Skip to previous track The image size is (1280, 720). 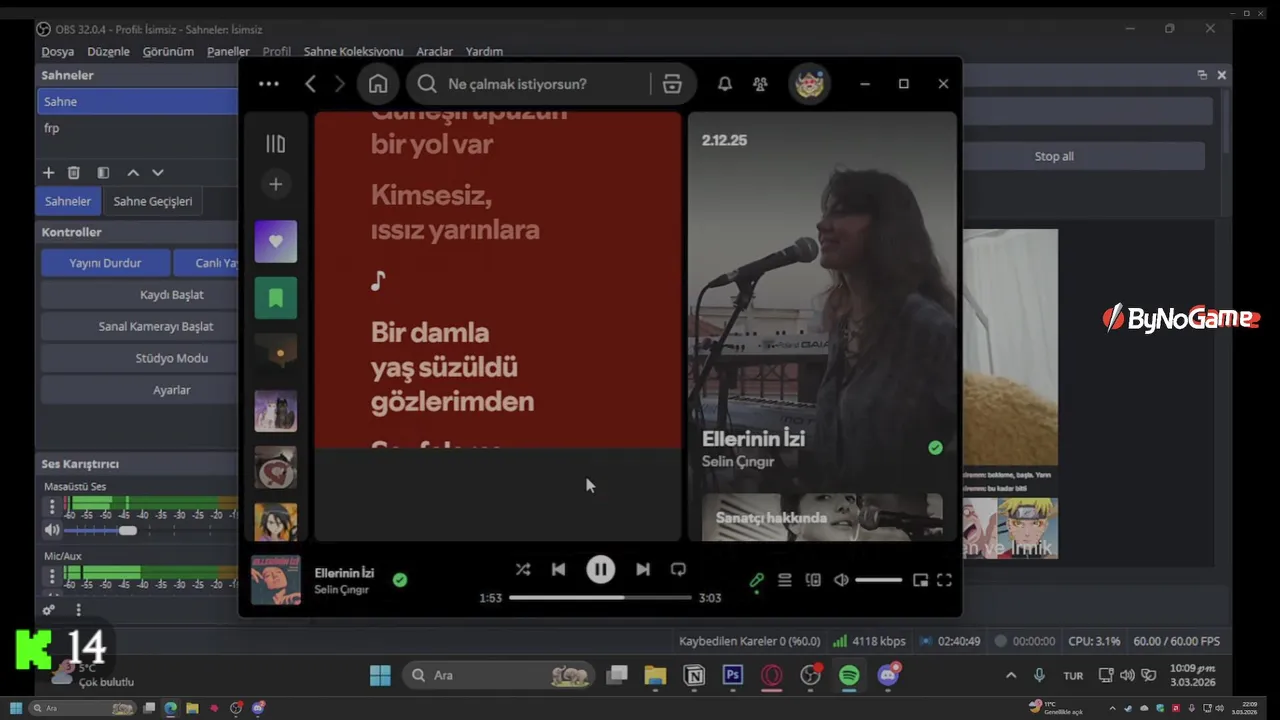click(x=559, y=569)
